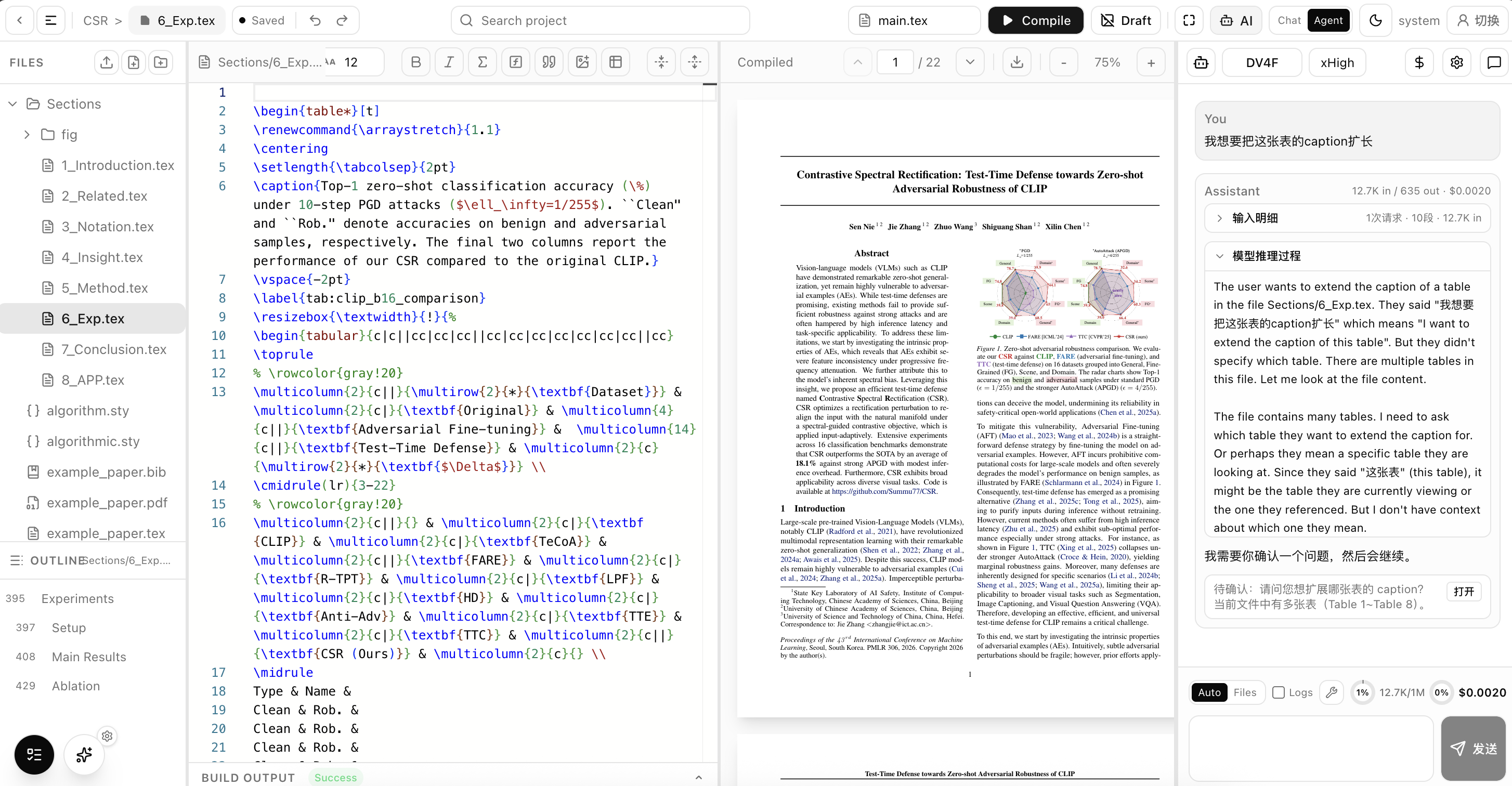
Task: Click the expand-outward arrows icon
Action: (x=695, y=62)
